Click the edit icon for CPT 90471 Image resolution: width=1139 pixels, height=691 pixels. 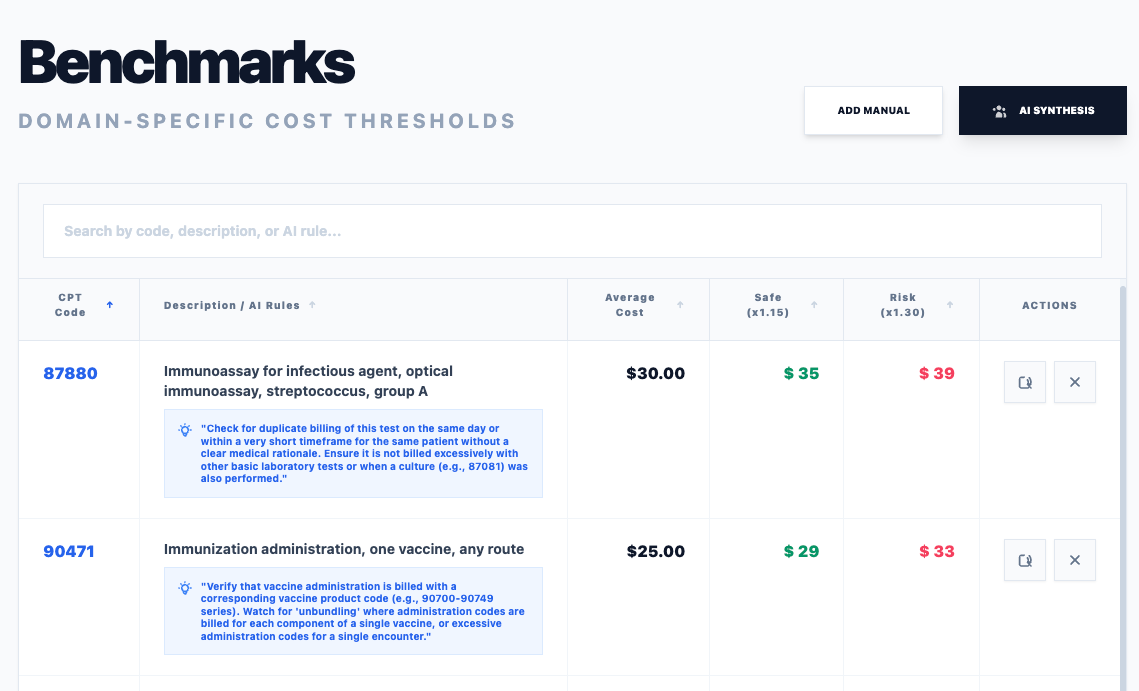1025,560
